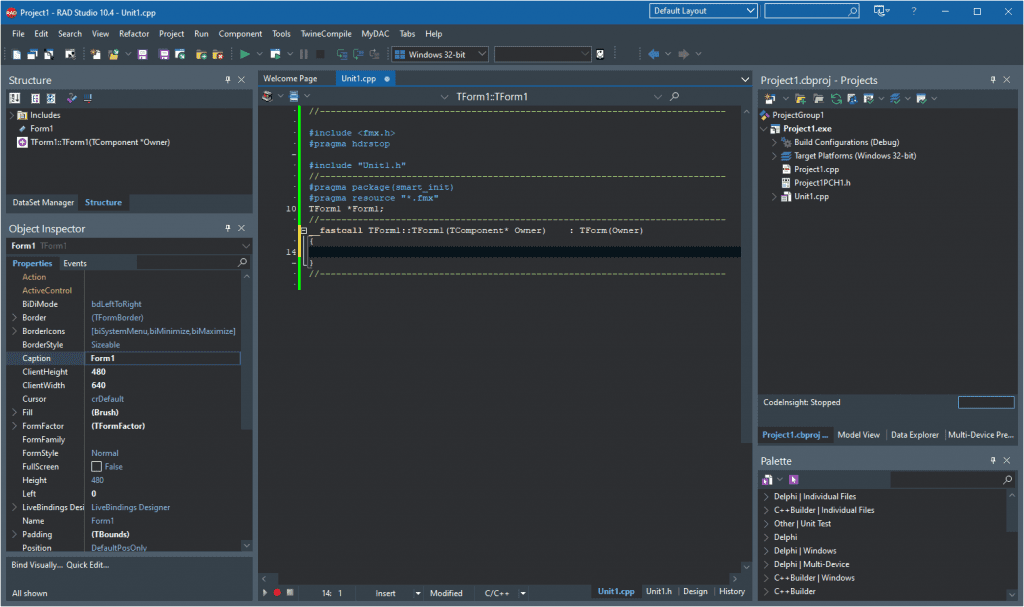Expand the Delphi | Windows palette category
The height and width of the screenshot is (607, 1024).
point(766,551)
